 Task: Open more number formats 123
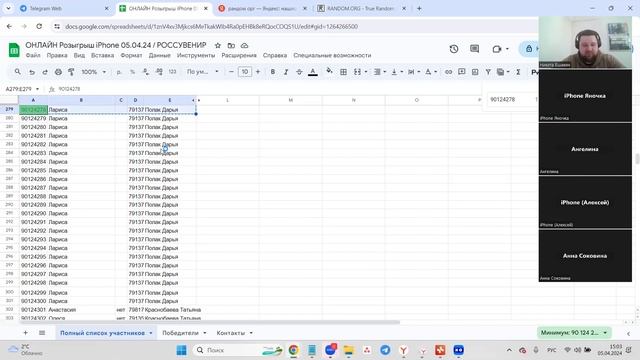click(172, 72)
